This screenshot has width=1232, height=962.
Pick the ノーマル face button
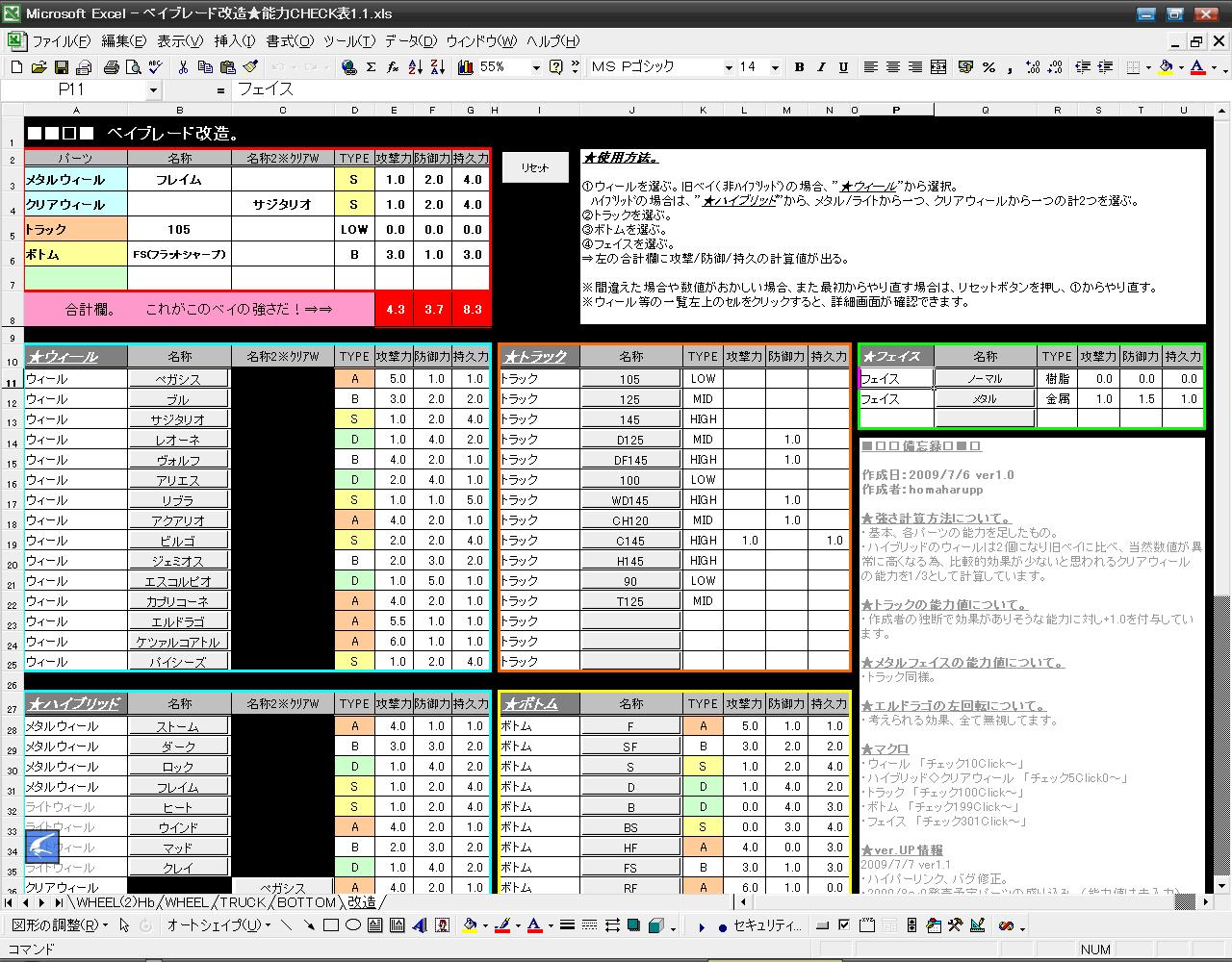pyautogui.click(x=985, y=379)
